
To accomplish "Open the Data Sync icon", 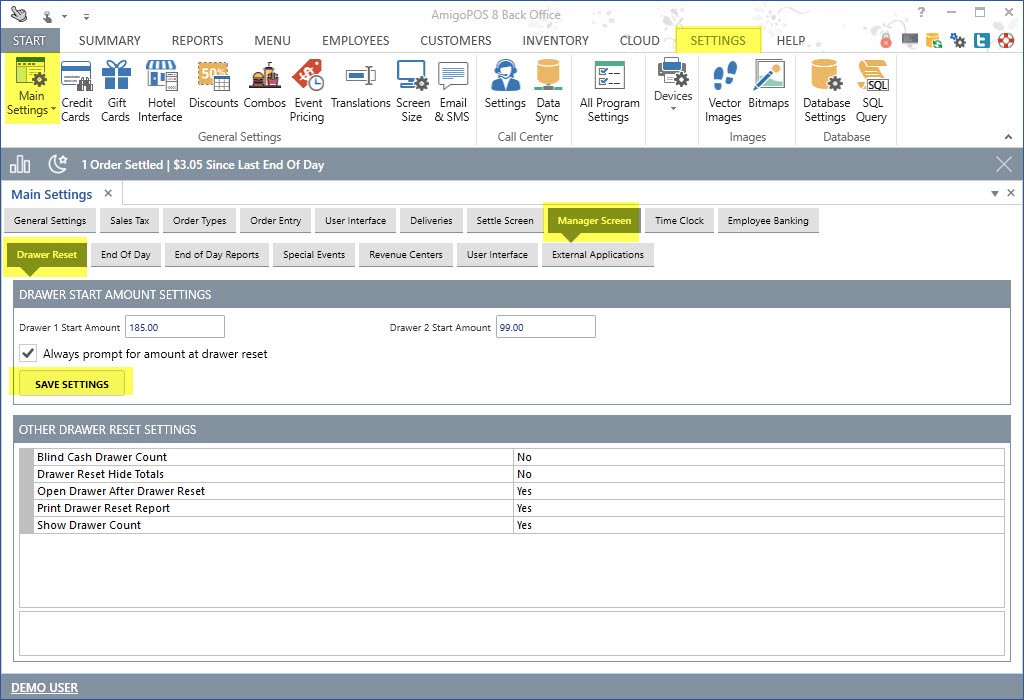I will (x=547, y=89).
